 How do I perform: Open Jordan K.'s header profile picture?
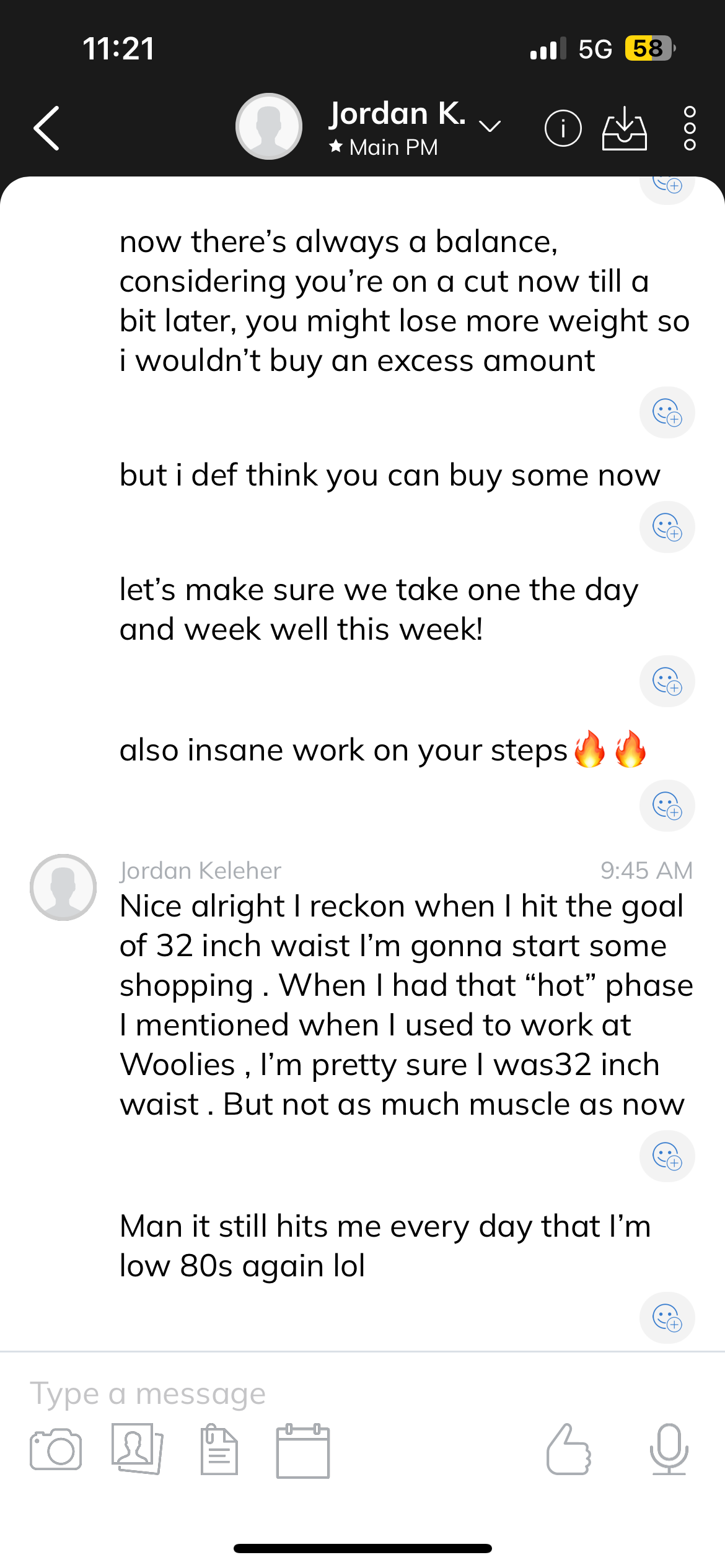269,126
